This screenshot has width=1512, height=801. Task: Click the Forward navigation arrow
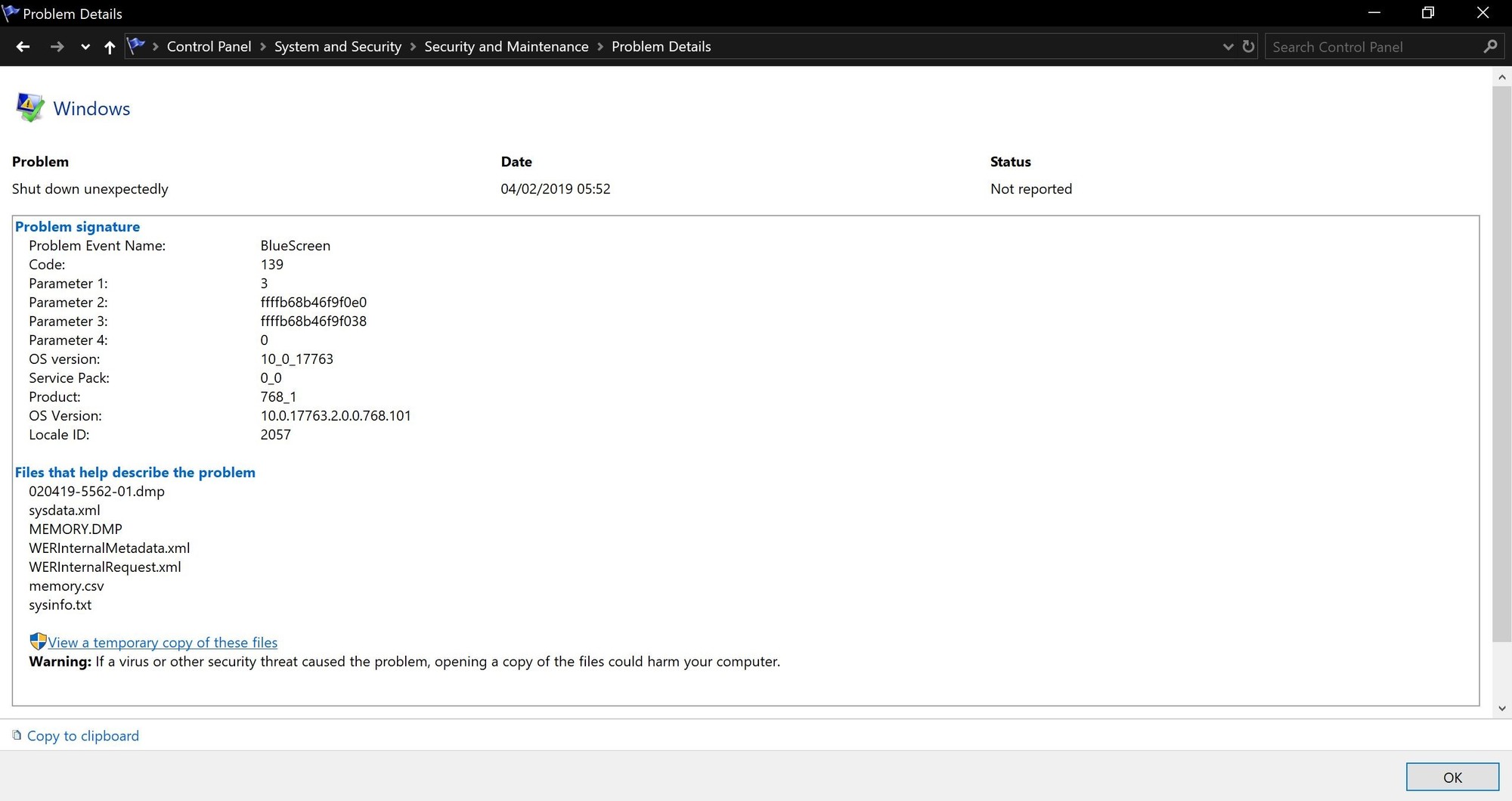57,47
